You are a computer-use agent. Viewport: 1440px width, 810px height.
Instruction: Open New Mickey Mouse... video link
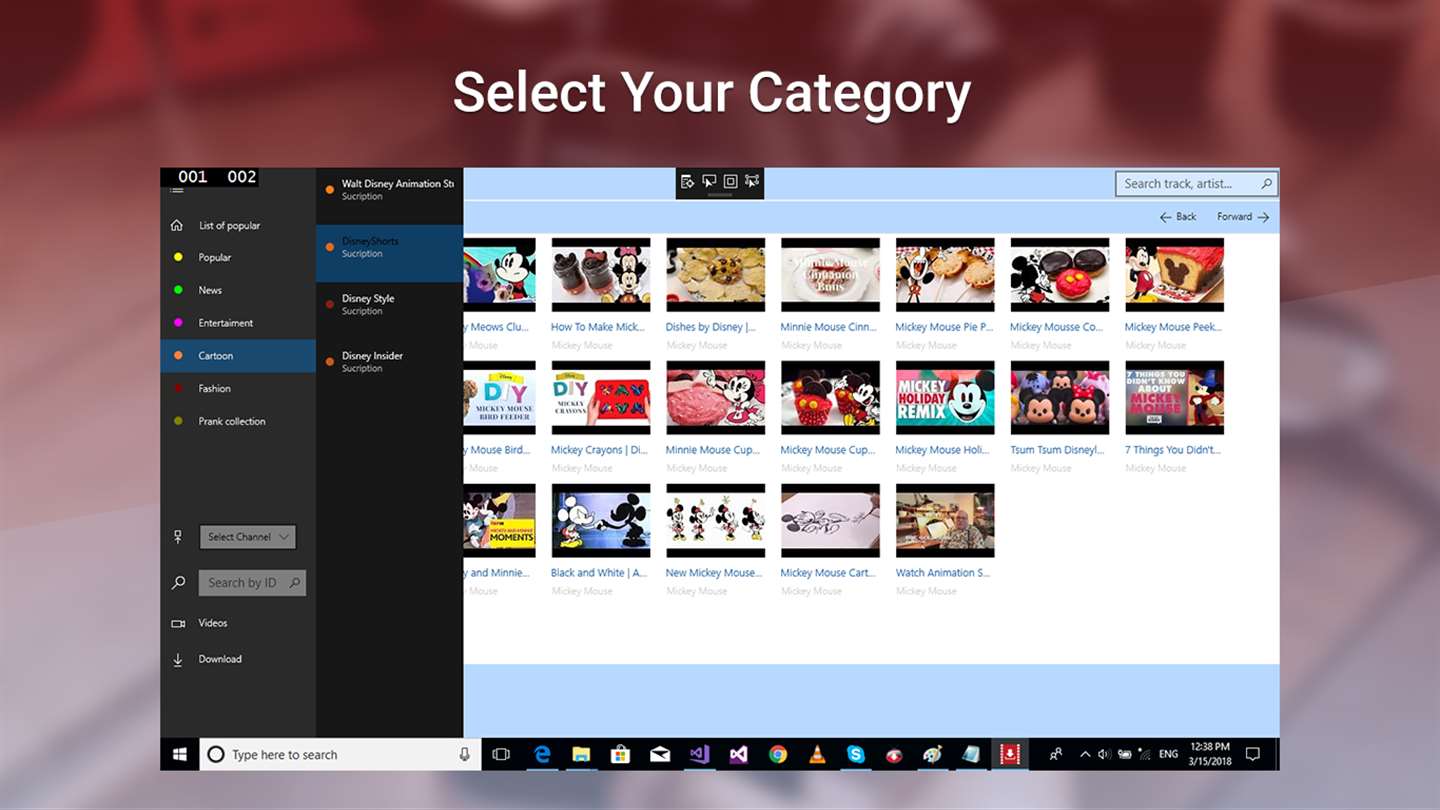tap(714, 573)
